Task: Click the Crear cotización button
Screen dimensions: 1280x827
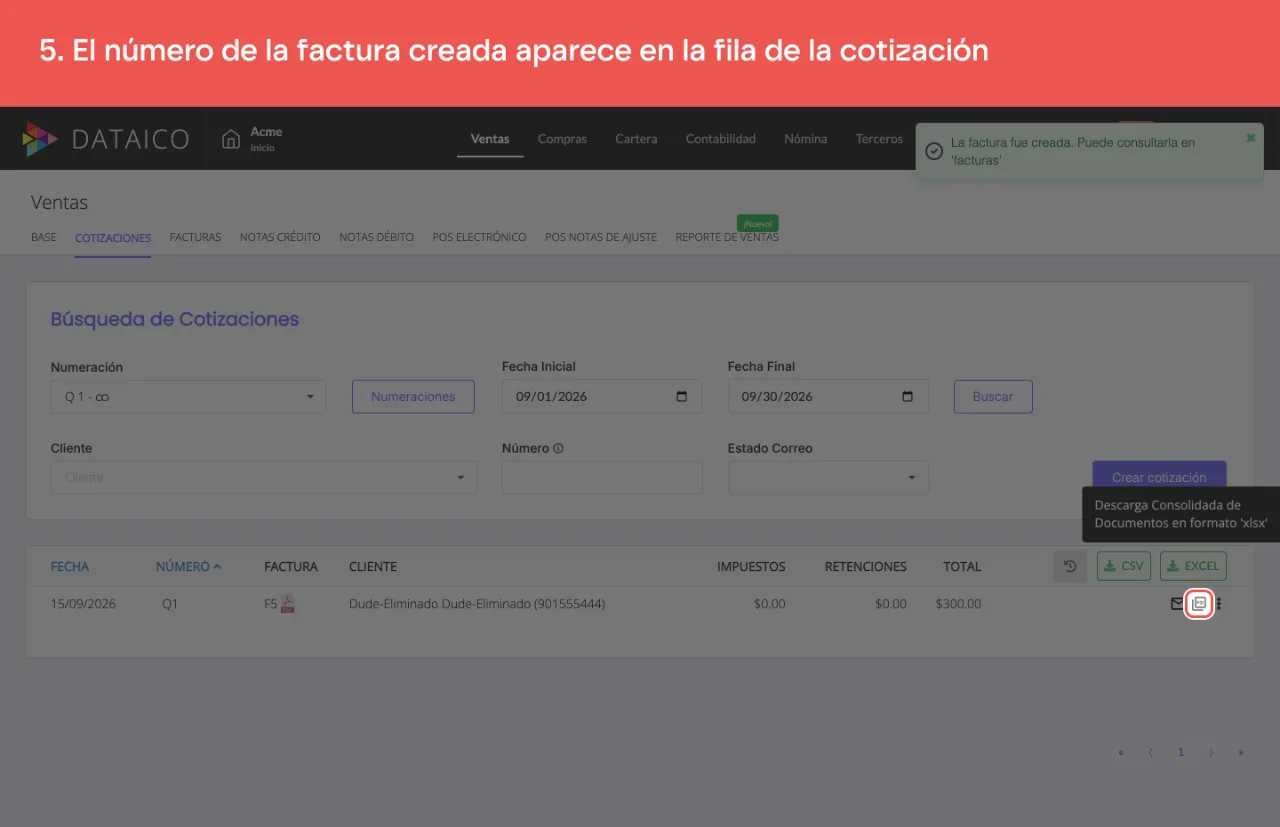Action: click(x=1159, y=477)
